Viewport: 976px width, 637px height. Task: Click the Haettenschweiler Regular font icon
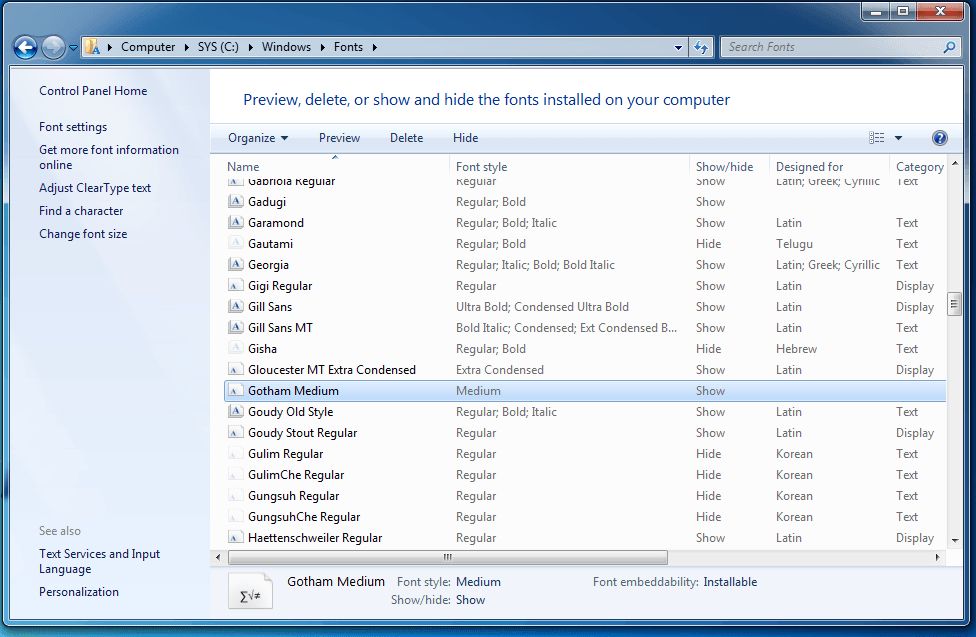click(235, 538)
